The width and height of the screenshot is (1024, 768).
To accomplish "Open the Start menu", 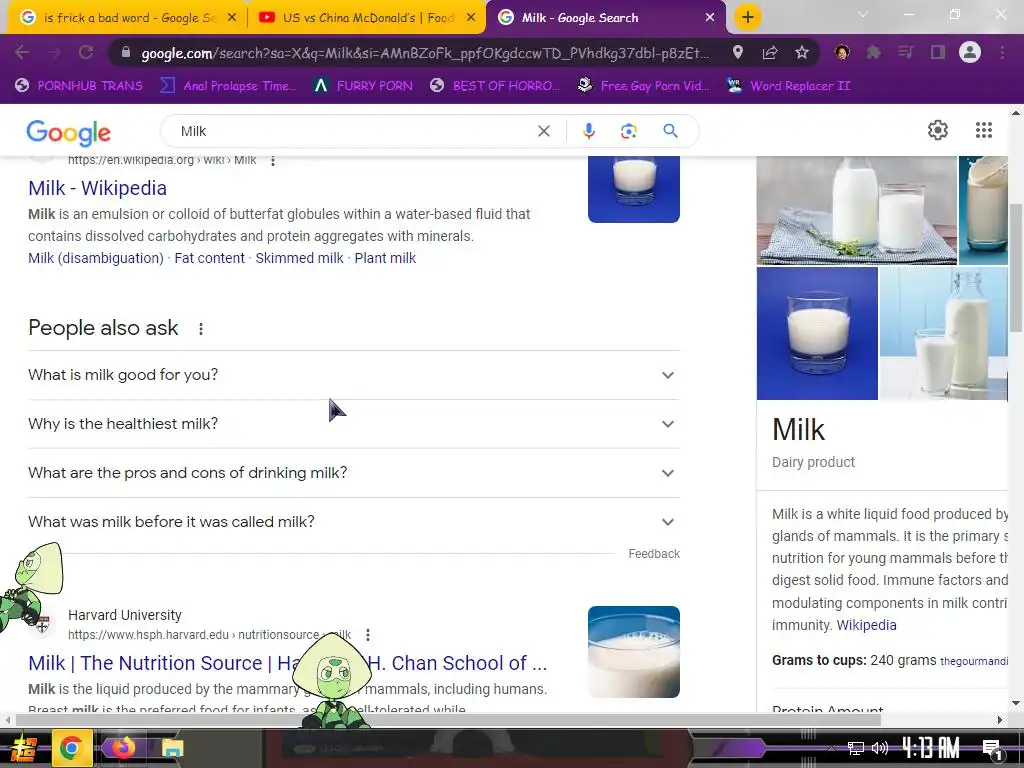I will pyautogui.click(x=24, y=748).
